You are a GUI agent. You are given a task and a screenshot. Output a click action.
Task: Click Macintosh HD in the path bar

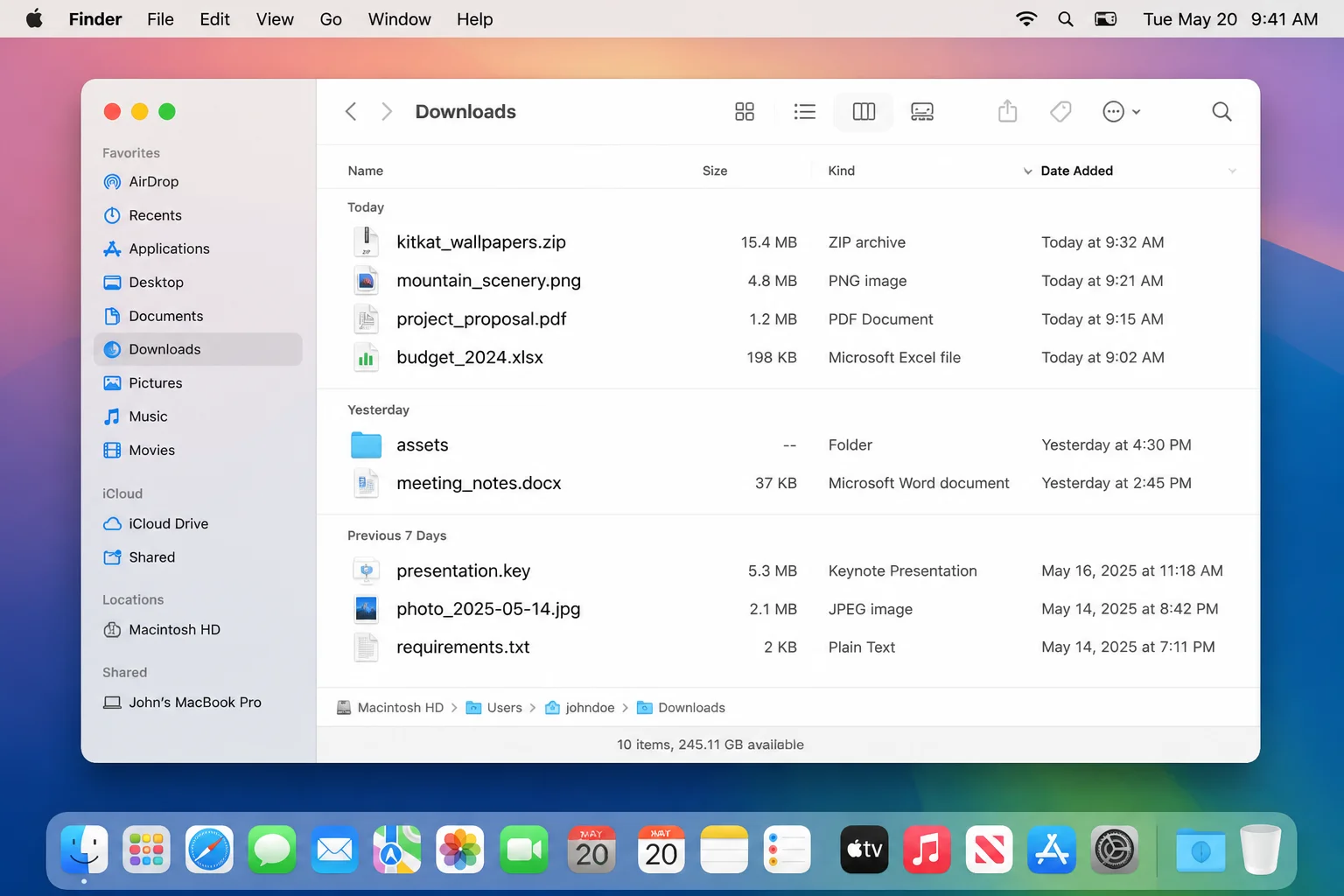click(x=390, y=708)
